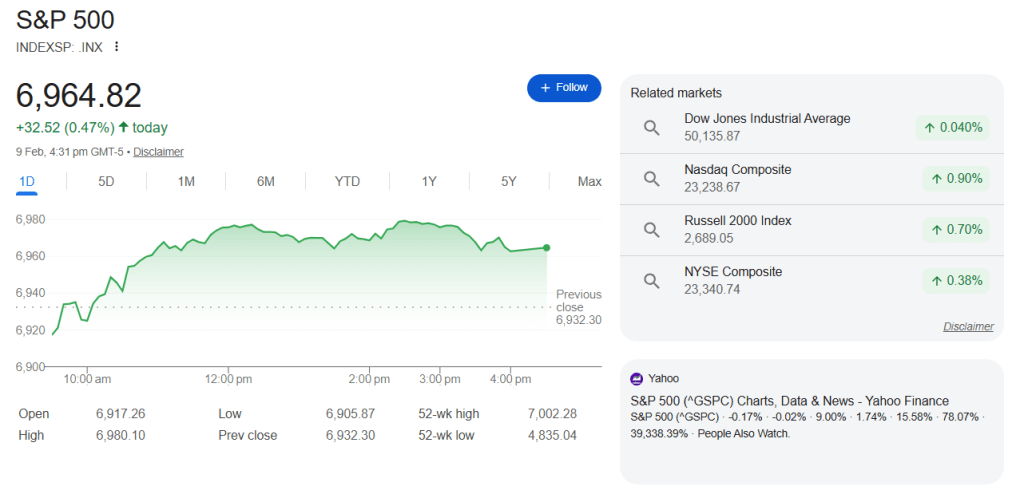Switch the chart to 1M range
Image resolution: width=1024 pixels, height=494 pixels.
pyautogui.click(x=186, y=182)
